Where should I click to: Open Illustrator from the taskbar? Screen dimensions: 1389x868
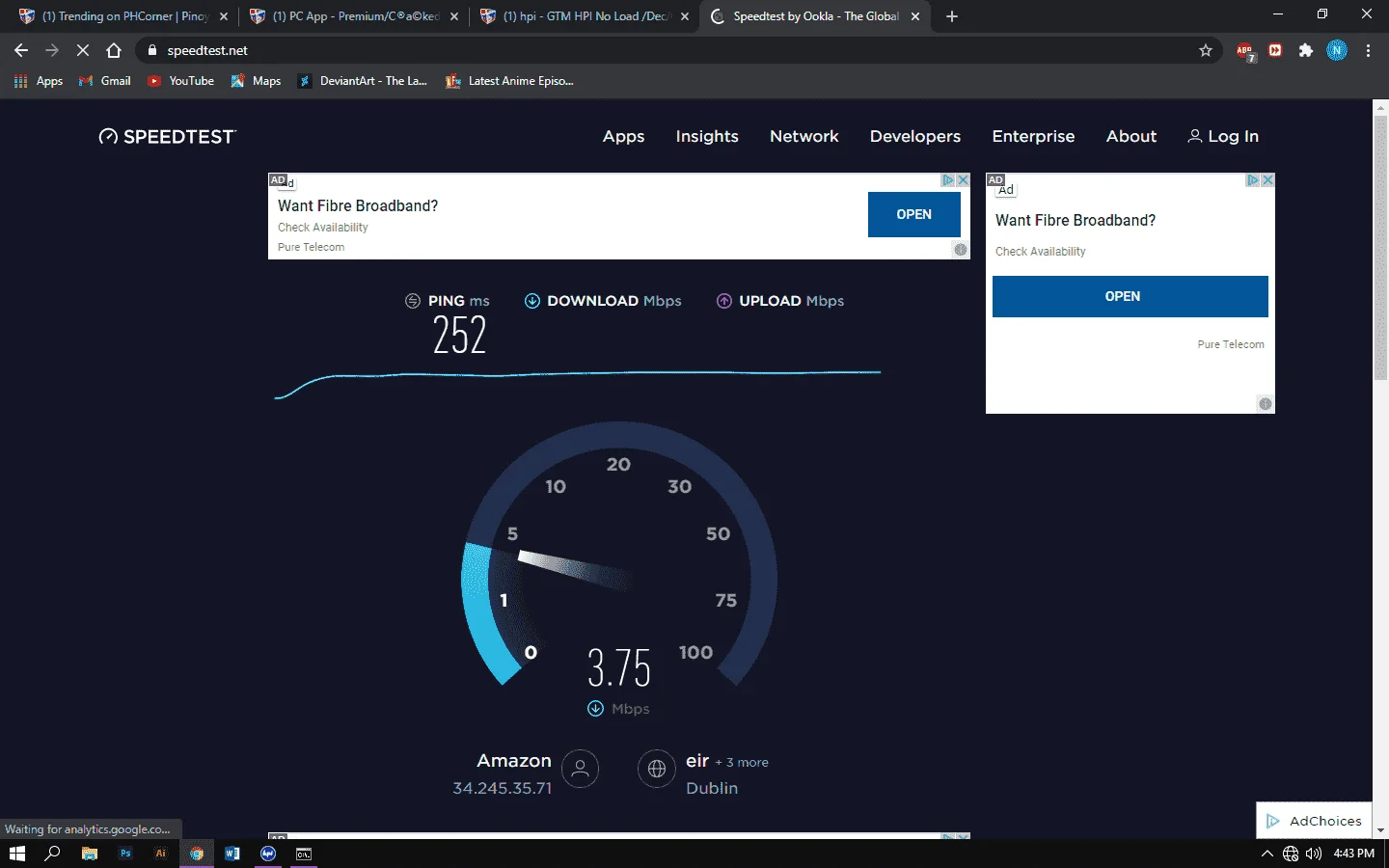(161, 854)
